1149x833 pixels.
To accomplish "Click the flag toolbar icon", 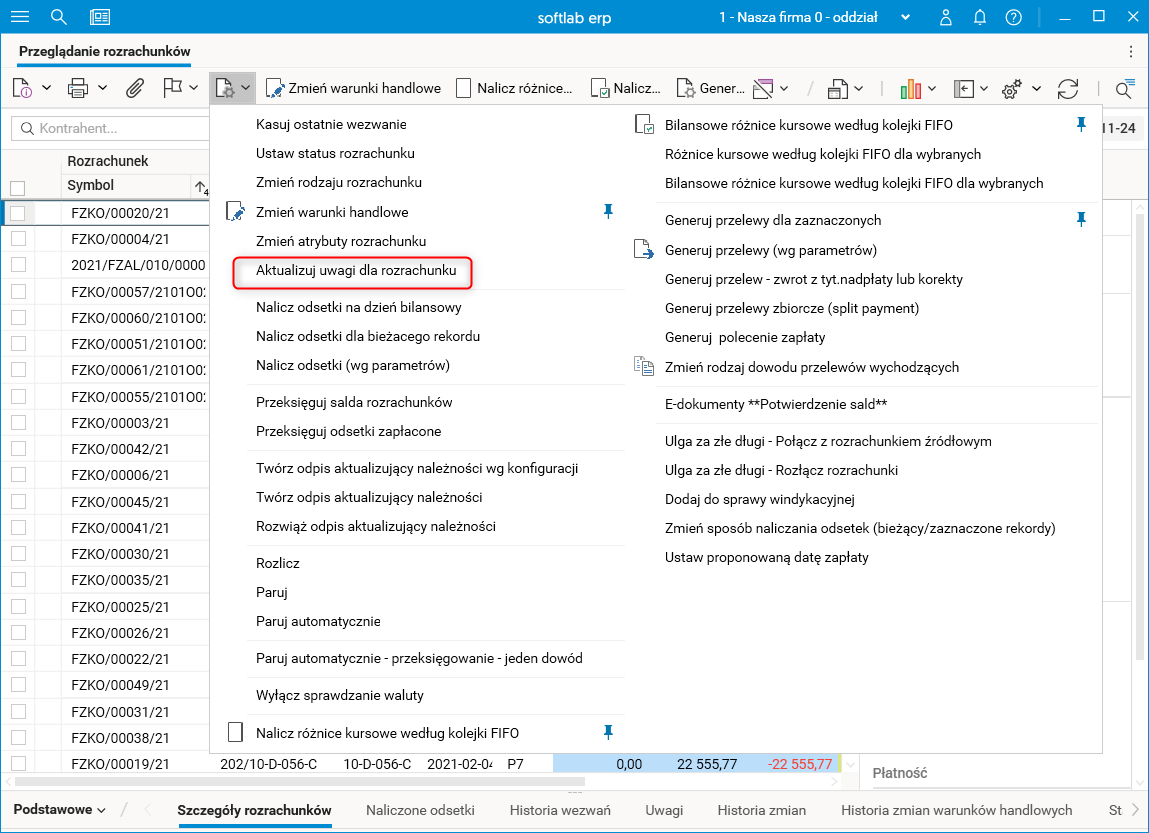I will coord(173,88).
